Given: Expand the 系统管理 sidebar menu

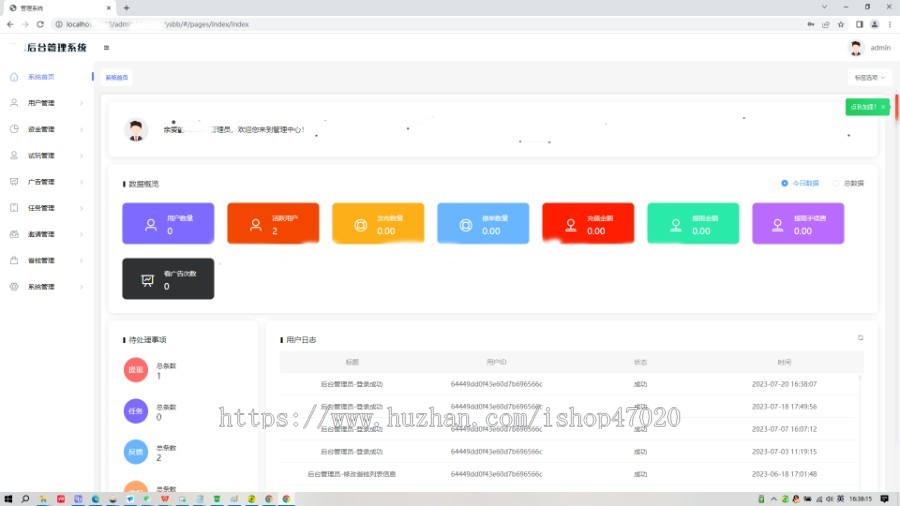Looking at the screenshot, I should 47,287.
